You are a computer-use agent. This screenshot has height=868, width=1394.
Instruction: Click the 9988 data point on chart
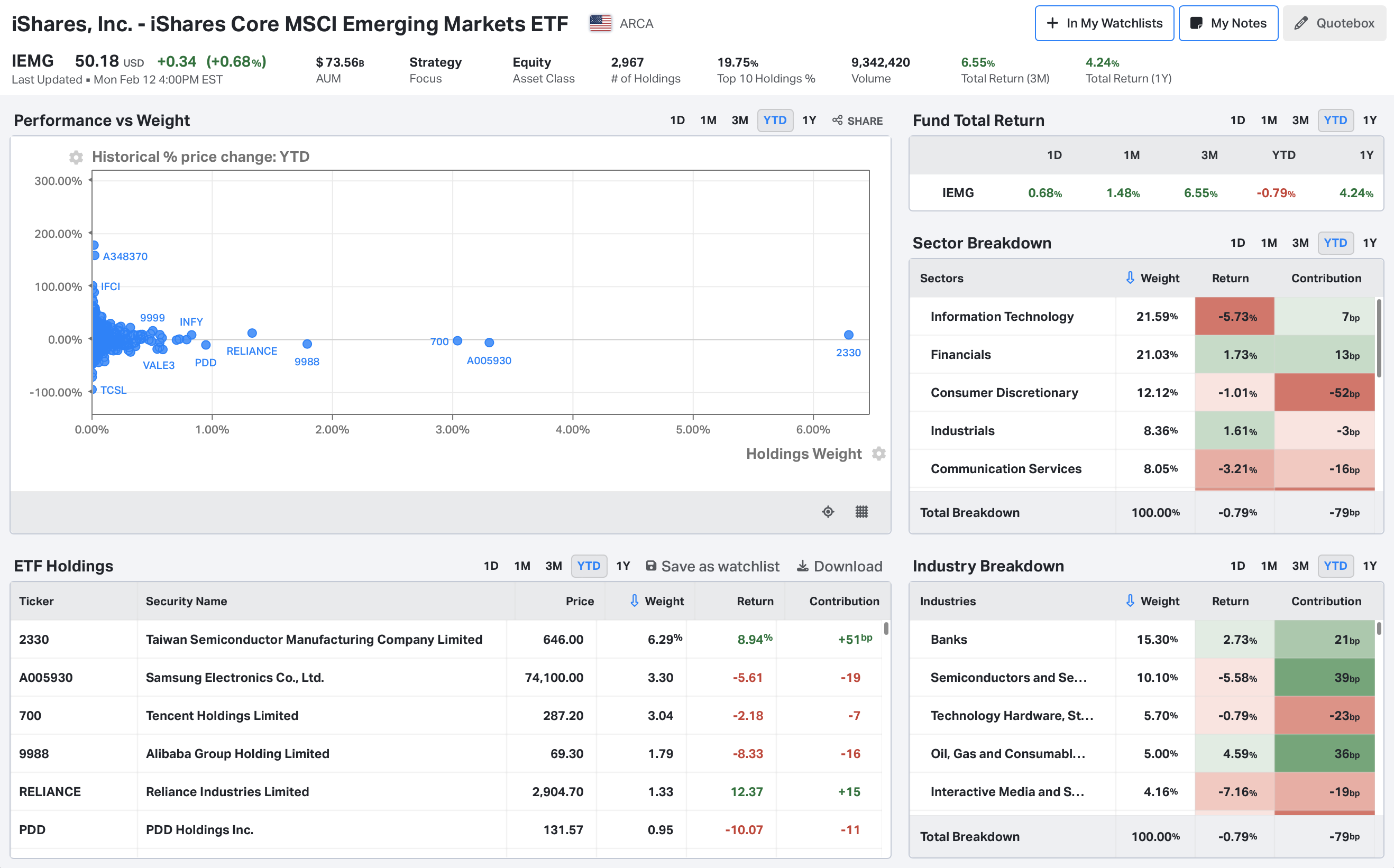click(x=307, y=344)
